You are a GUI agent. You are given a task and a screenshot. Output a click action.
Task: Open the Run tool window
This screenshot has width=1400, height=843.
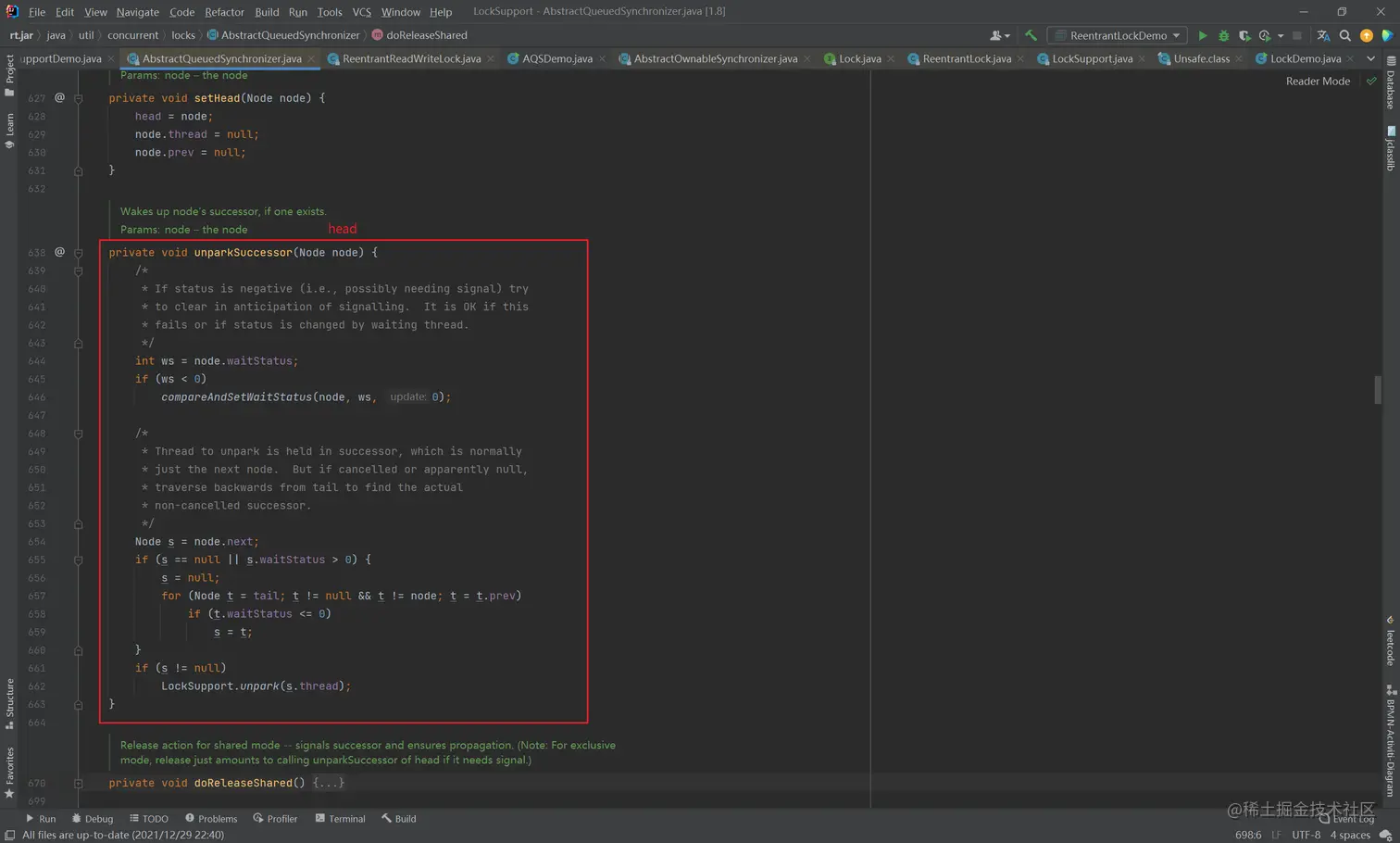[x=41, y=819]
